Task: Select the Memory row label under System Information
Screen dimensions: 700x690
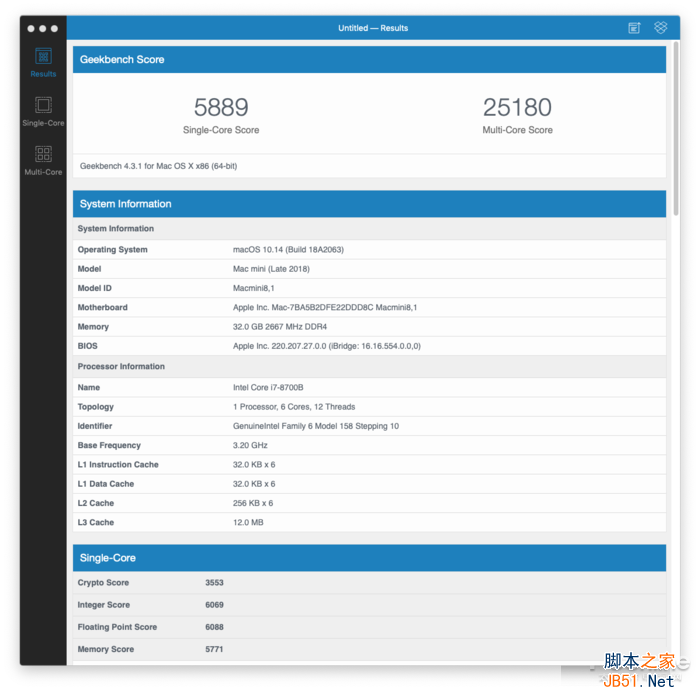Action: (x=93, y=327)
